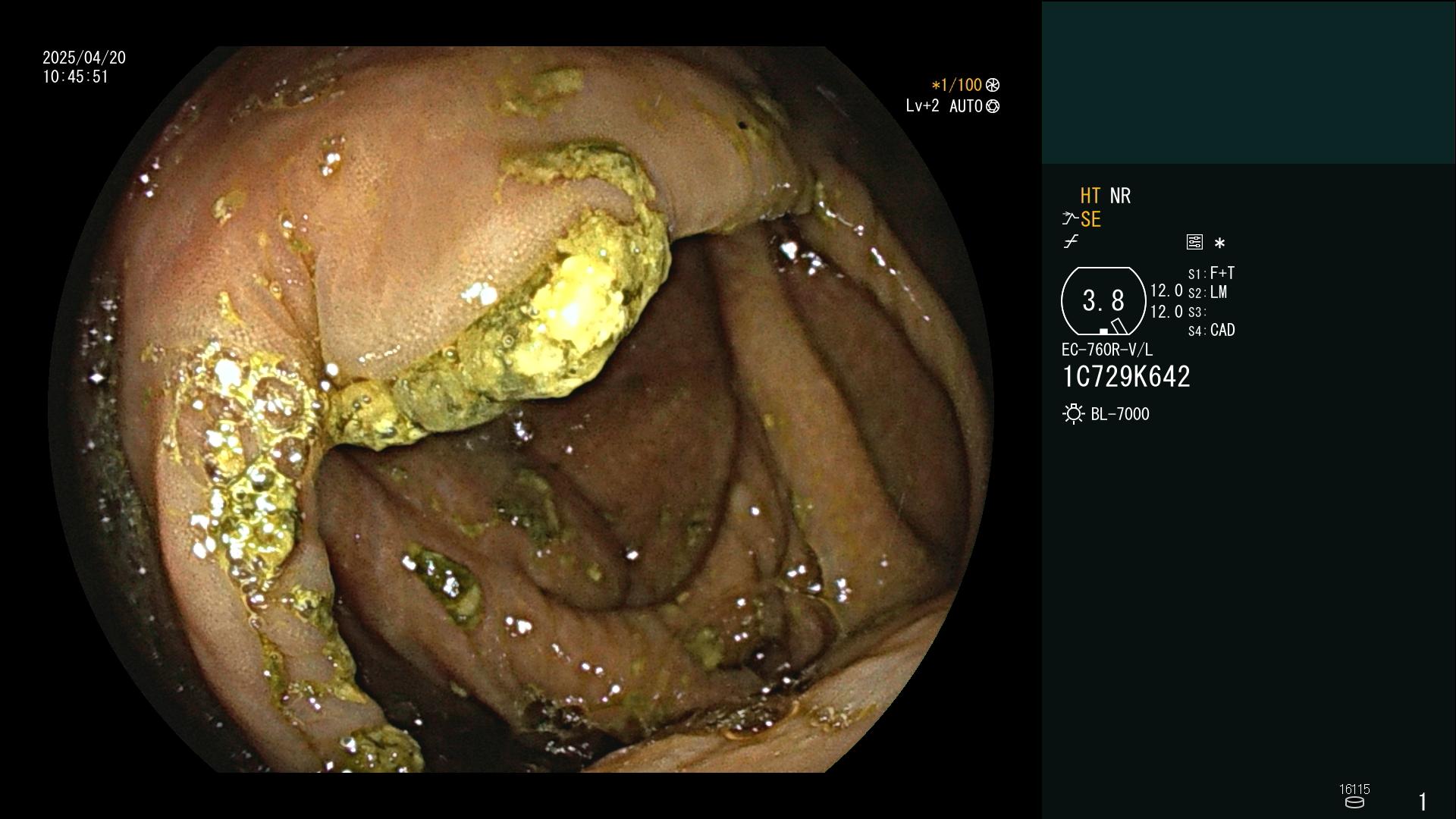Click the Lv+2 brightness level text
Screen dimensions: 1456x819
click(x=922, y=106)
